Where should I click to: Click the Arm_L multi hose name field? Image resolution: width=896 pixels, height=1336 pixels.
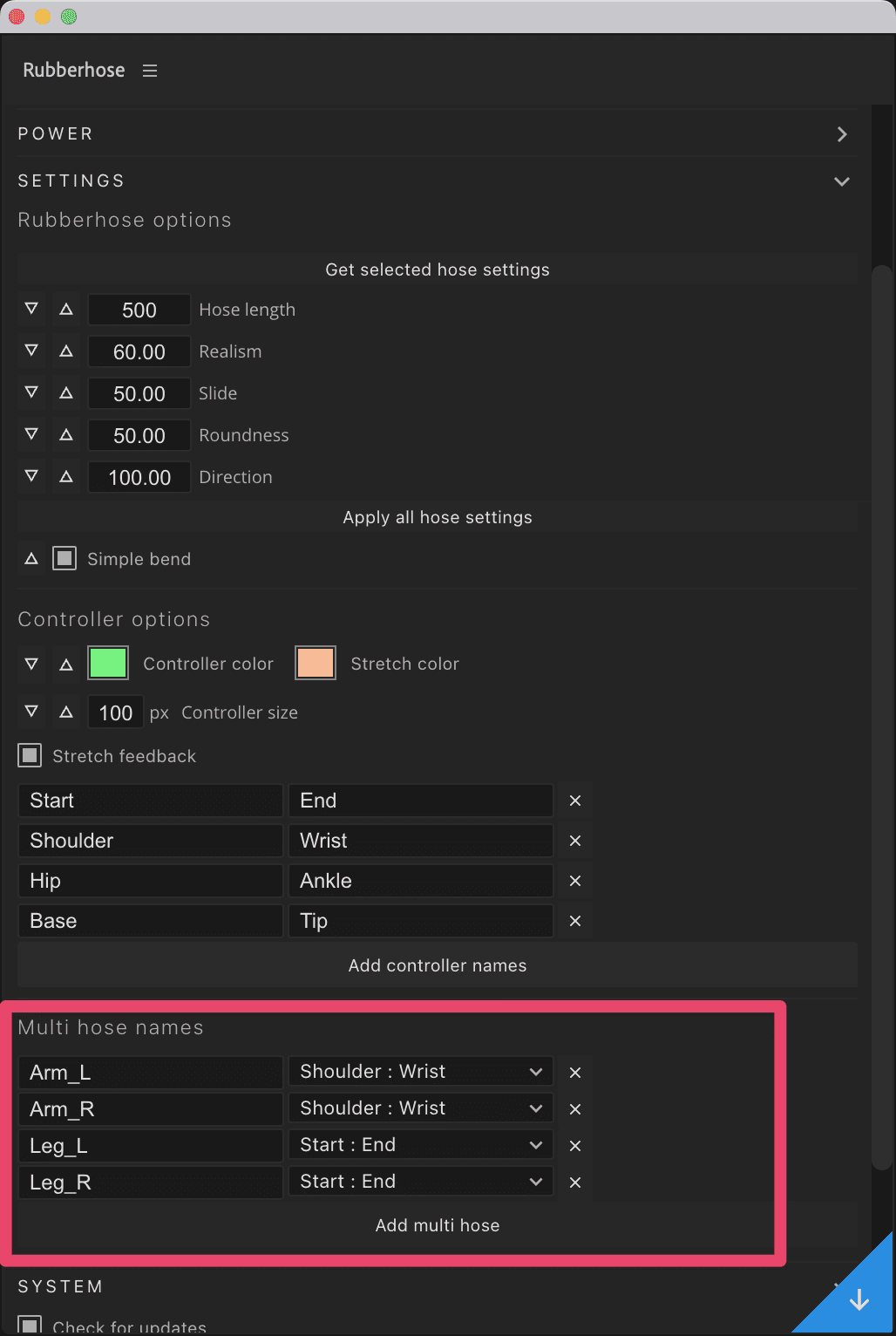pos(150,1073)
